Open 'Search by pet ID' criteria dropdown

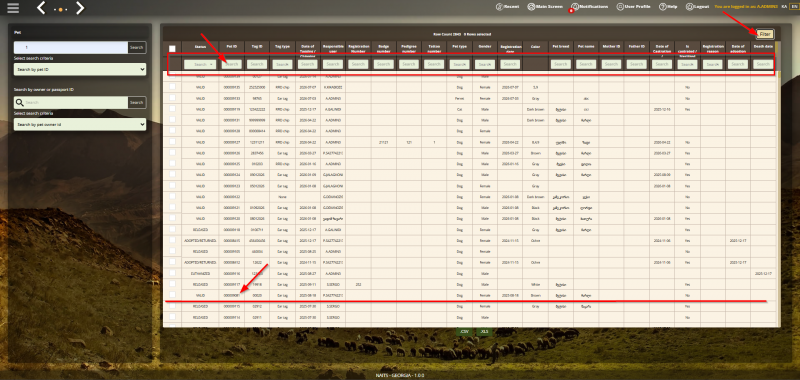(80, 69)
